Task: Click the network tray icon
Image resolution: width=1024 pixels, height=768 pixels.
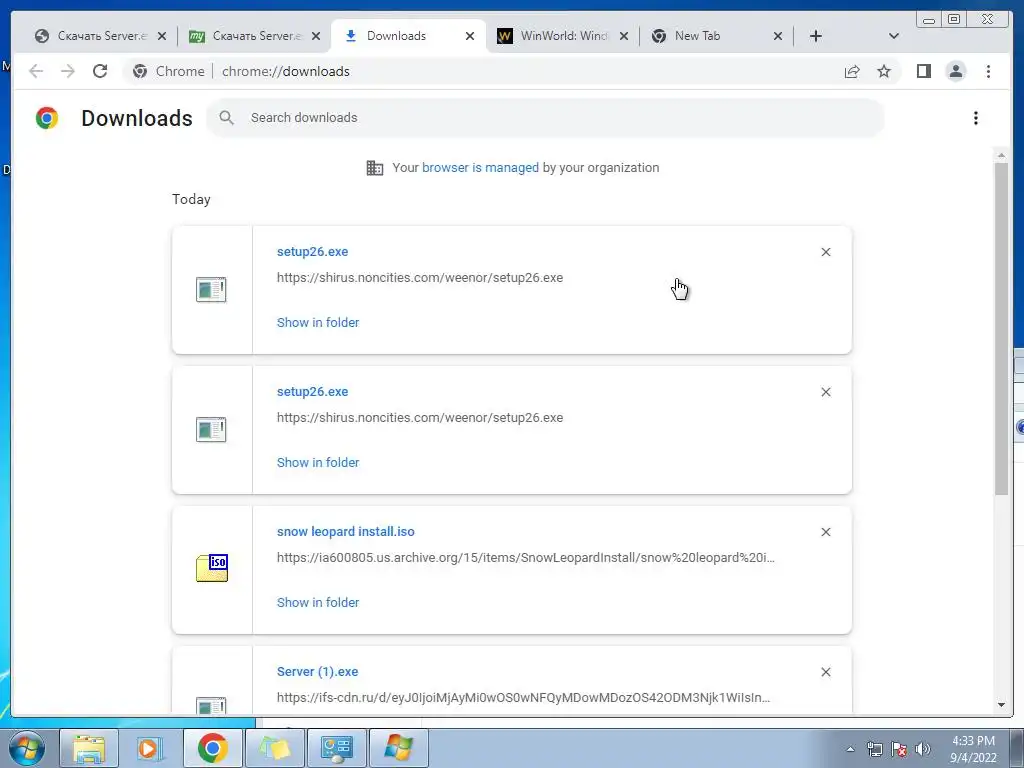Action: click(874, 749)
